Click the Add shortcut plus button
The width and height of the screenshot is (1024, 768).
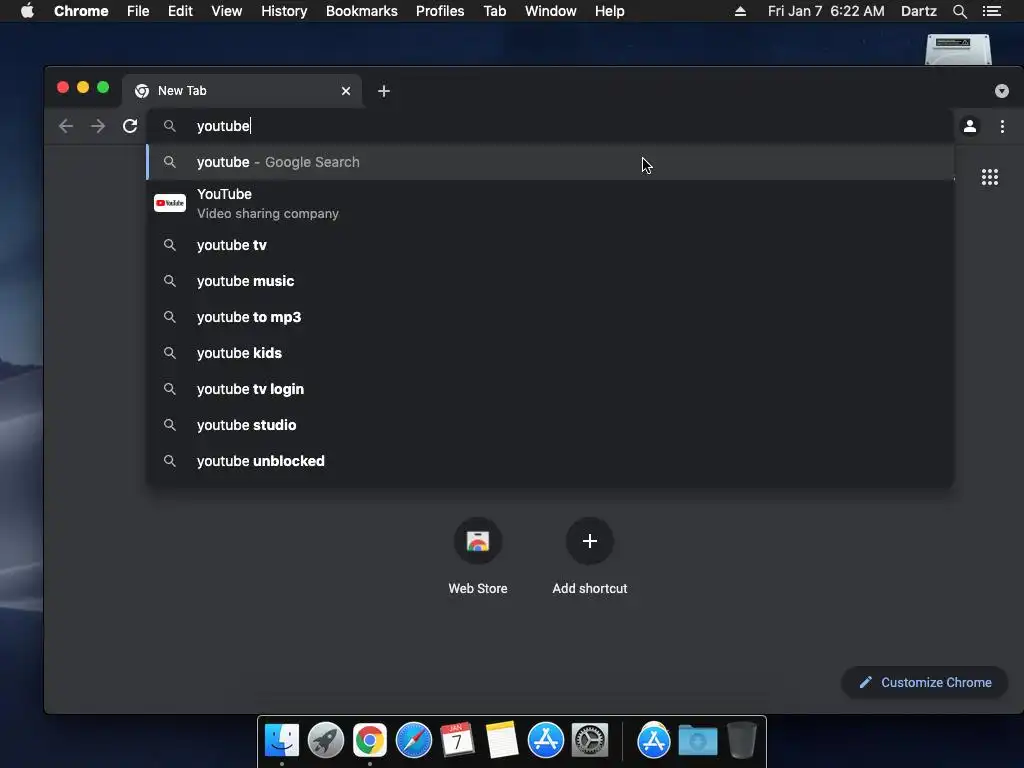[x=590, y=541]
